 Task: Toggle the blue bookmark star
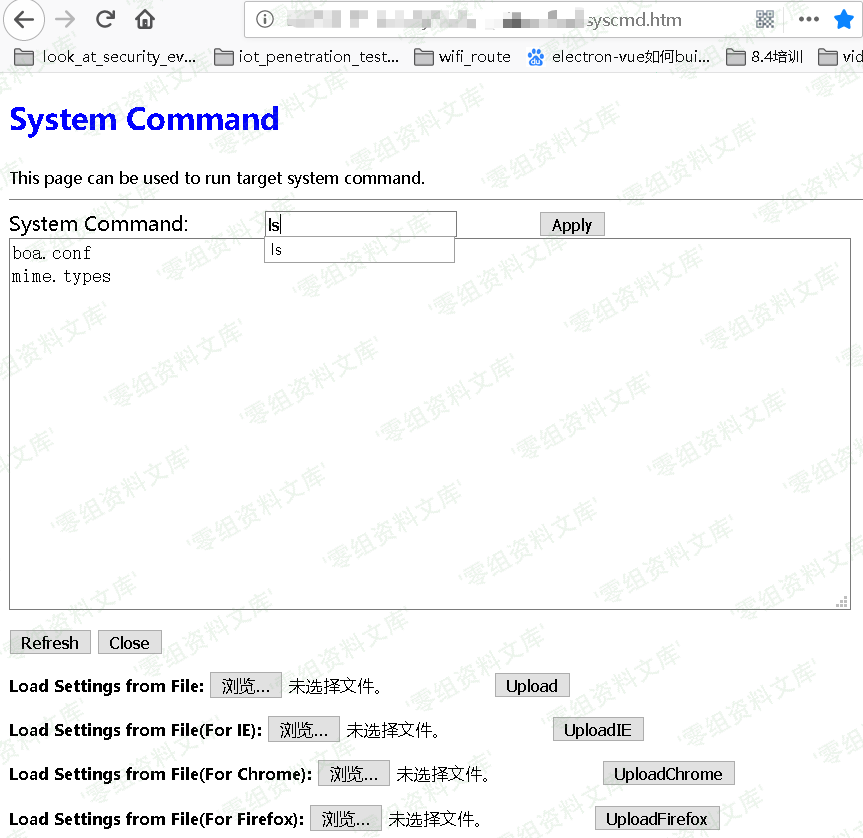click(x=843, y=20)
